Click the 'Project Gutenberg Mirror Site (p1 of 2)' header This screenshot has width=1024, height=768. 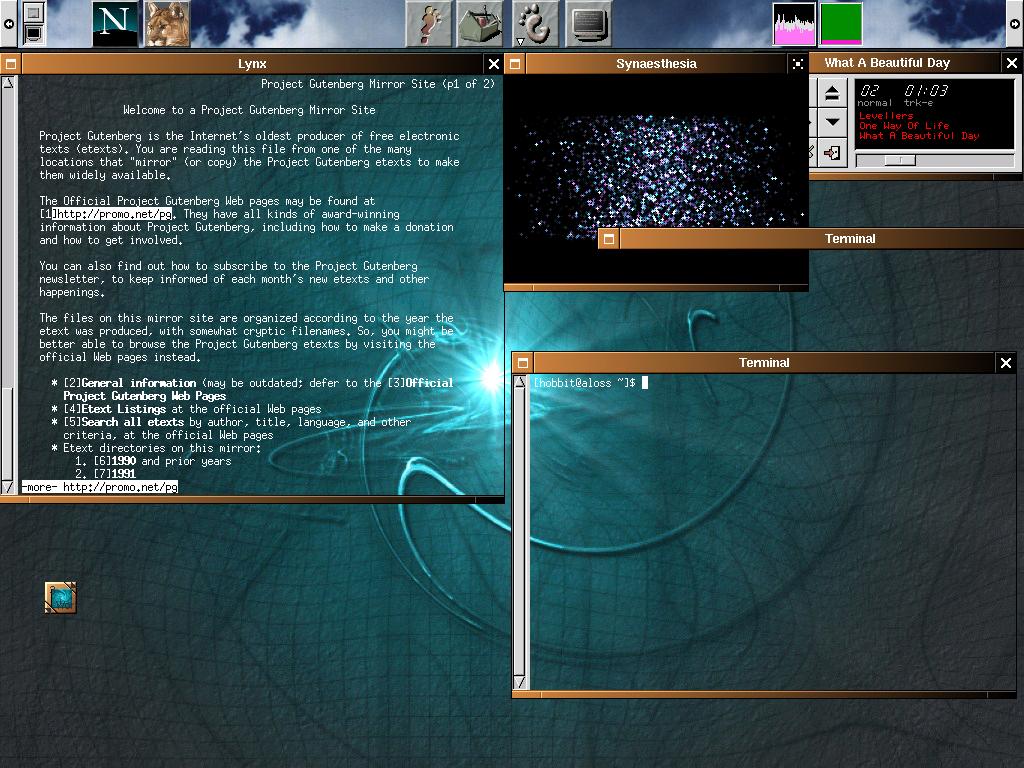tap(377, 84)
